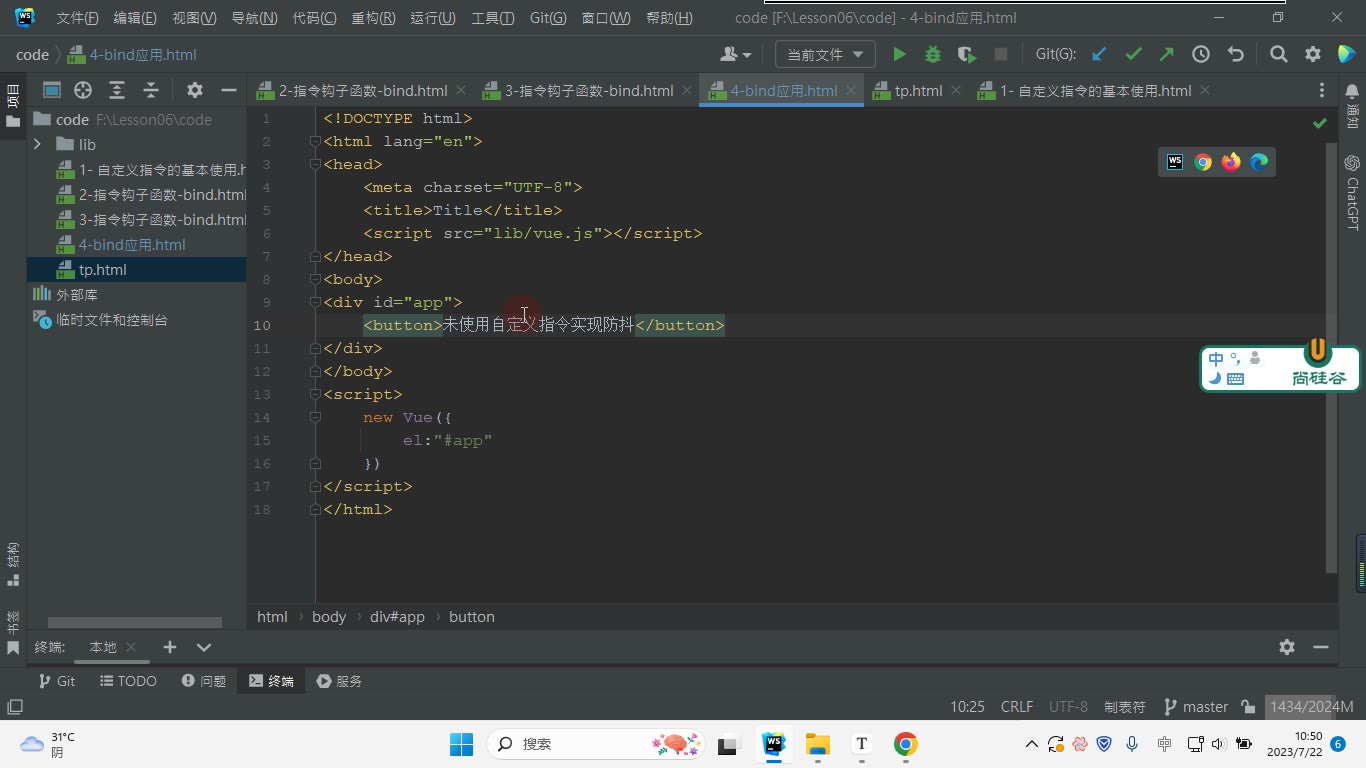The height and width of the screenshot is (768, 1366).
Task: Open the 问题 tool window button
Action: click(x=204, y=681)
